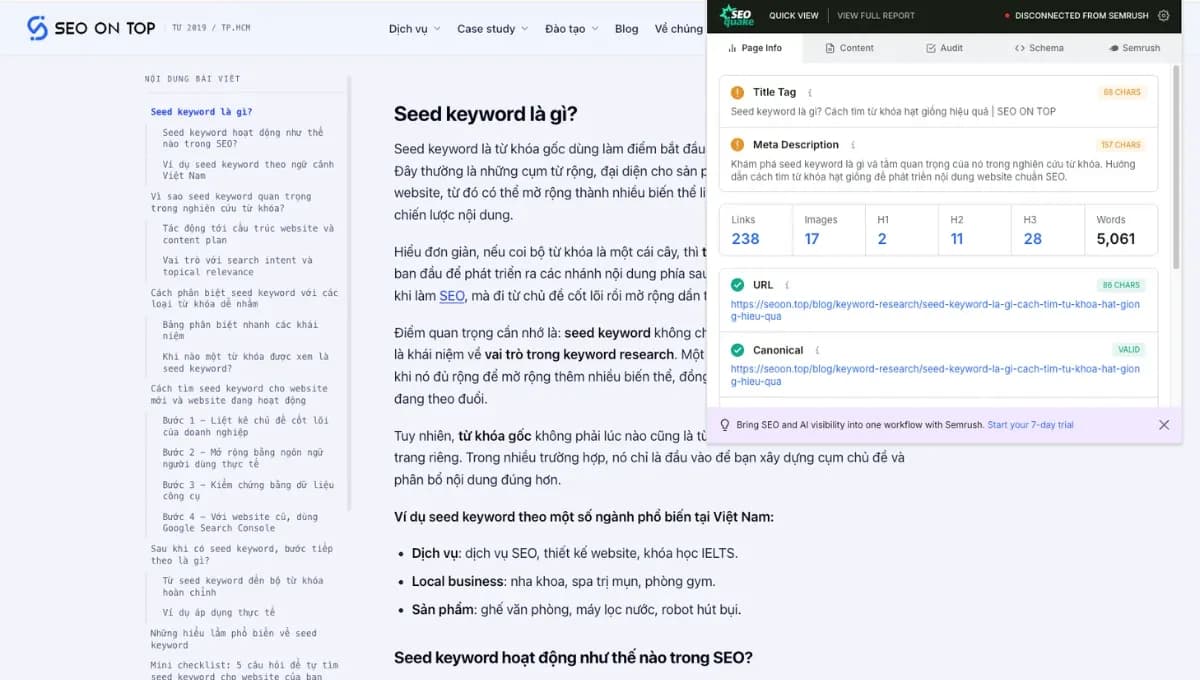This screenshot has width=1200, height=680.
Task: Switch to the Semrush tab
Action: tap(1134, 48)
